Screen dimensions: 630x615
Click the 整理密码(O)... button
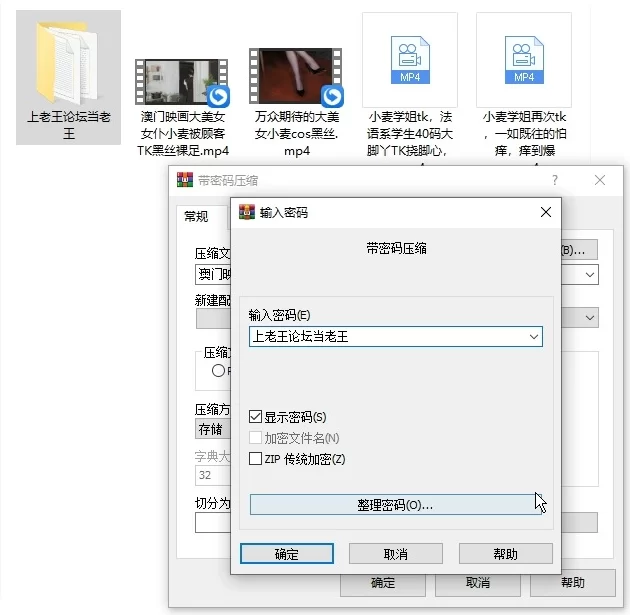click(395, 505)
